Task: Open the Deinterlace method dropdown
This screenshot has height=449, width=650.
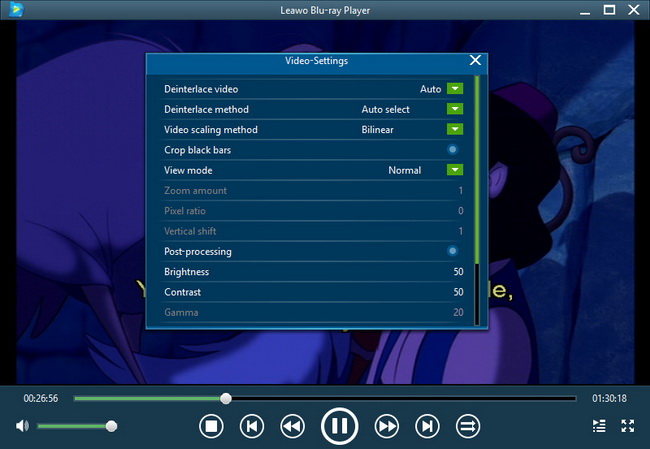Action: (455, 109)
